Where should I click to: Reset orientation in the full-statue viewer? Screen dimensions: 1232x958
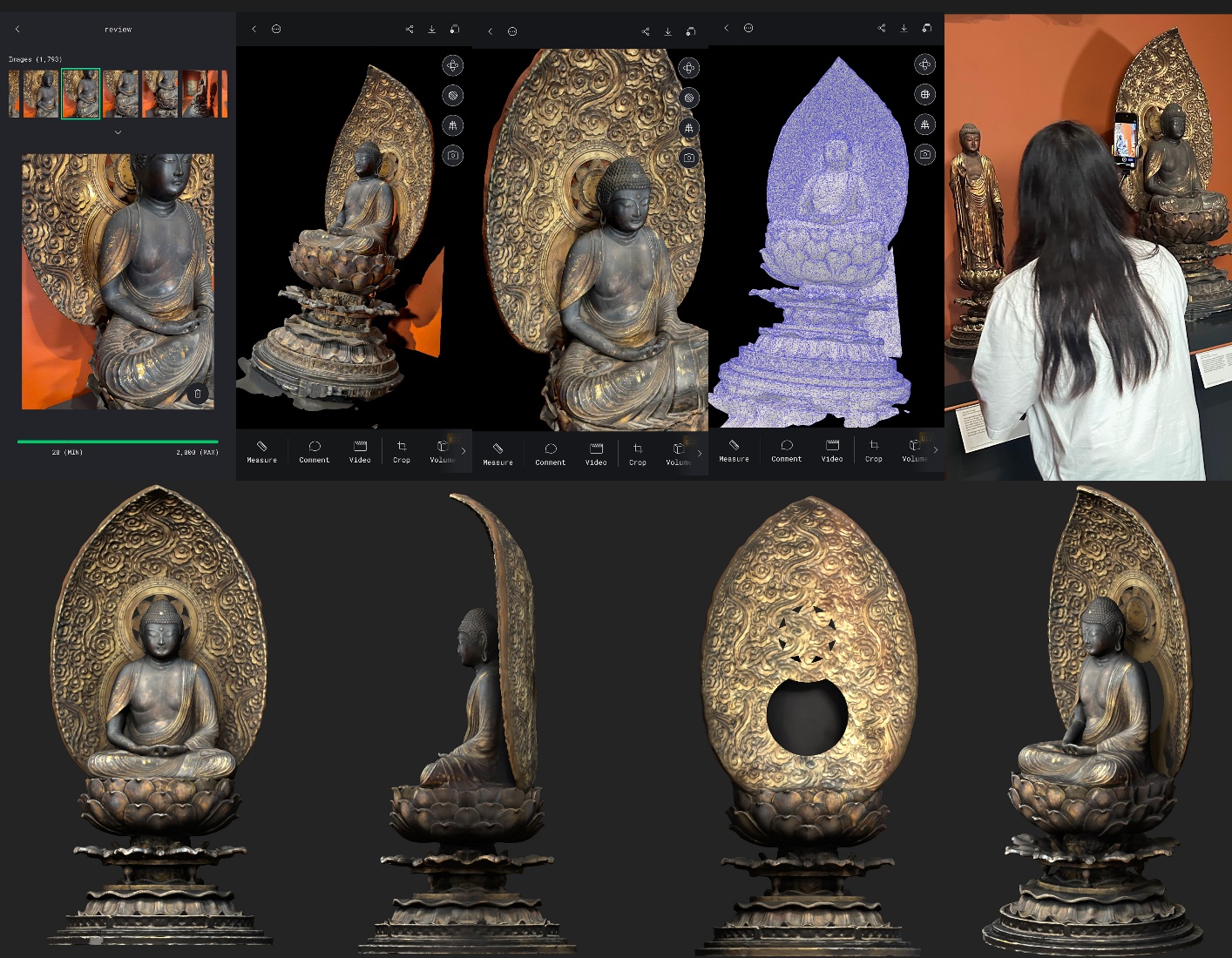point(452,65)
